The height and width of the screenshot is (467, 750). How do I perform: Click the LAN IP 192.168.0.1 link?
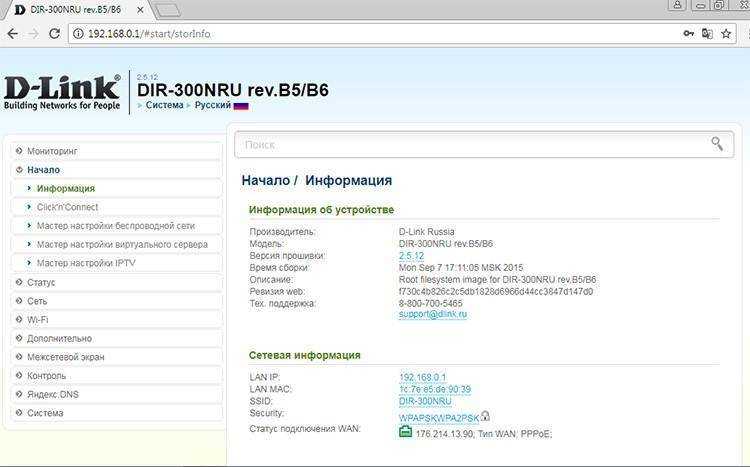[422, 377]
